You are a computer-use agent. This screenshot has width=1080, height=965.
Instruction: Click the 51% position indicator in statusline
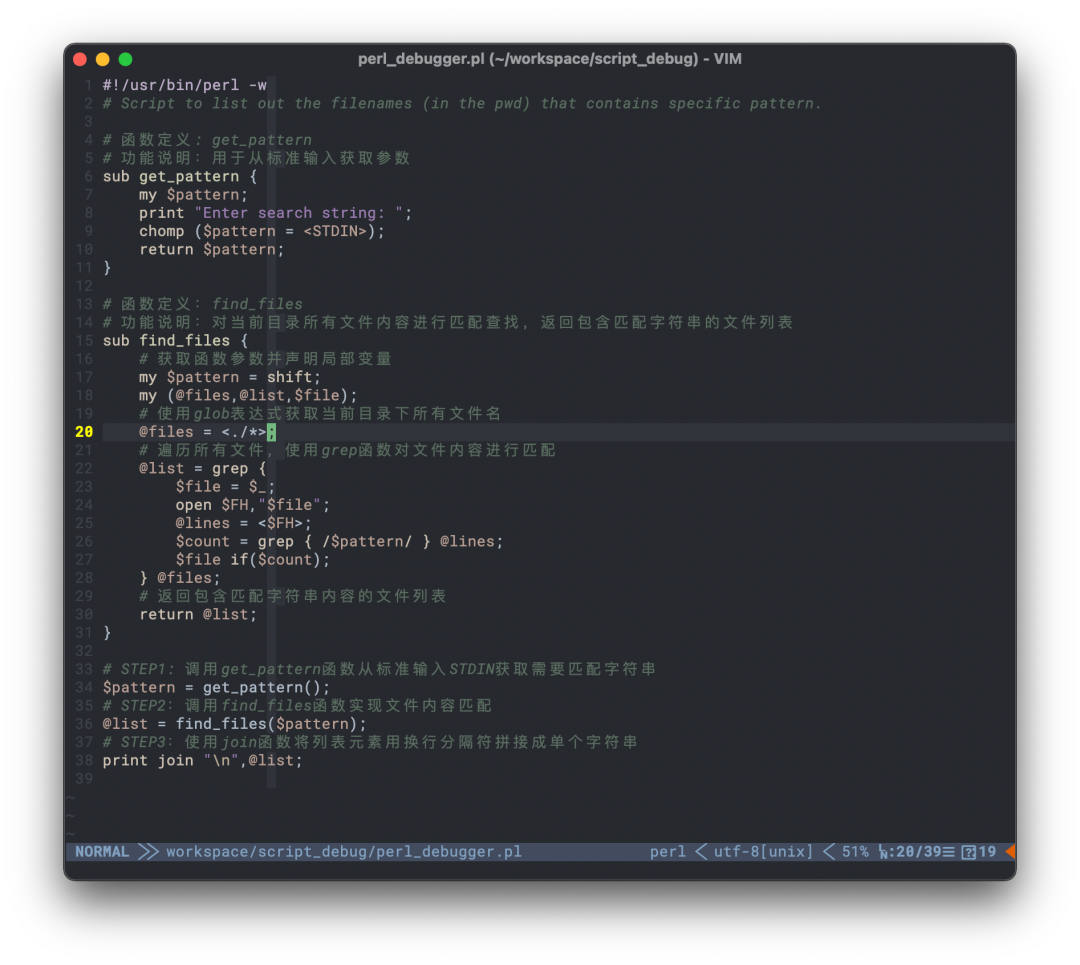coord(855,851)
